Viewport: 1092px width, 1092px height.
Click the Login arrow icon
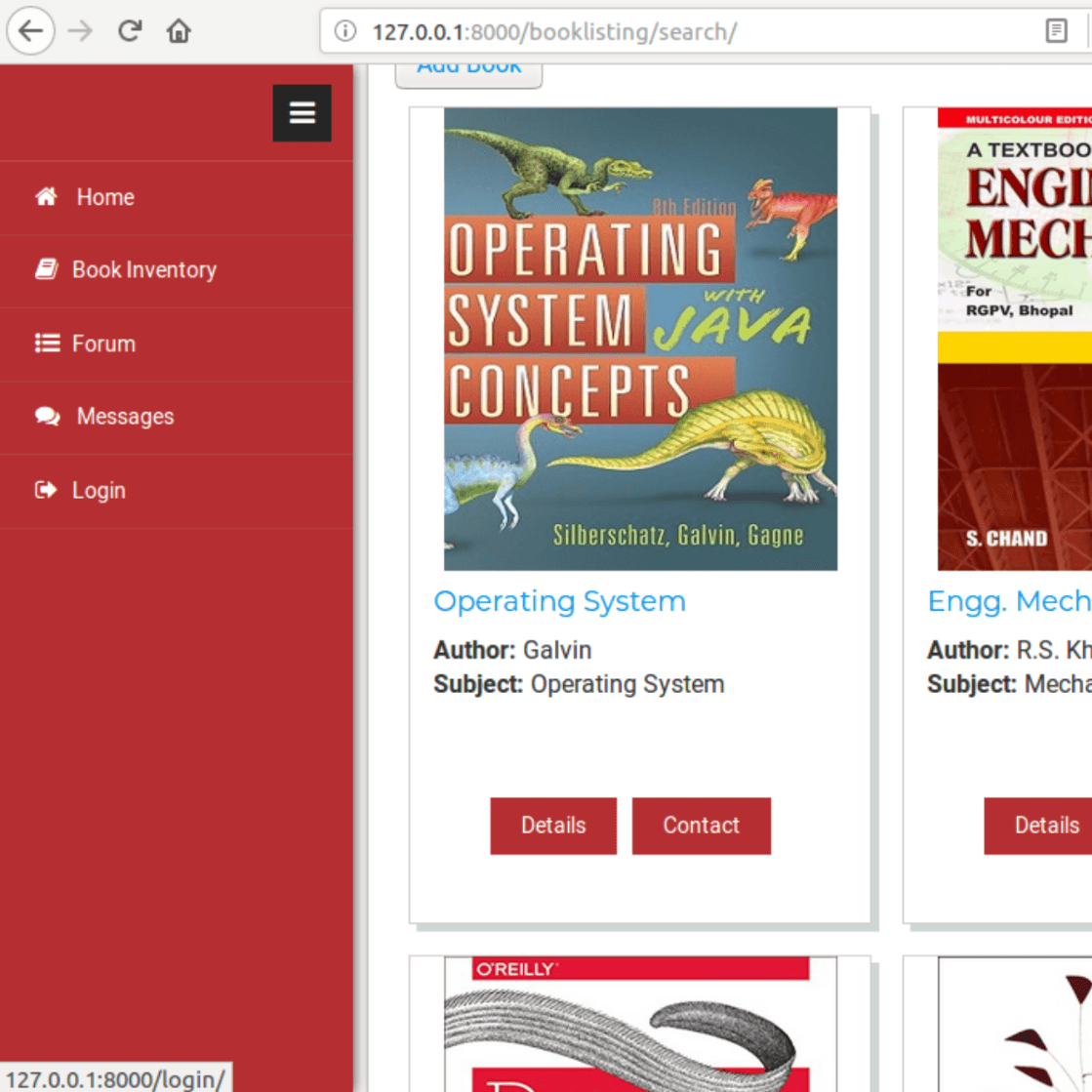[46, 490]
